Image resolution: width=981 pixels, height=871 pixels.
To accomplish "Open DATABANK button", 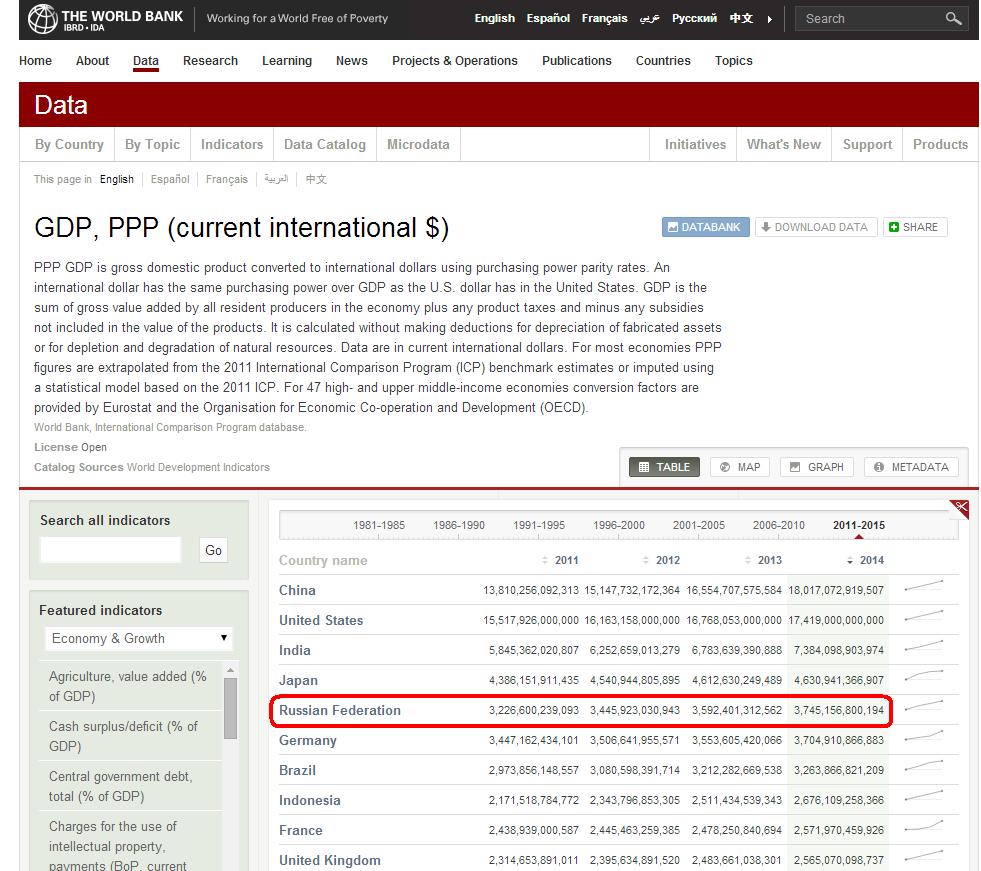I will (705, 227).
